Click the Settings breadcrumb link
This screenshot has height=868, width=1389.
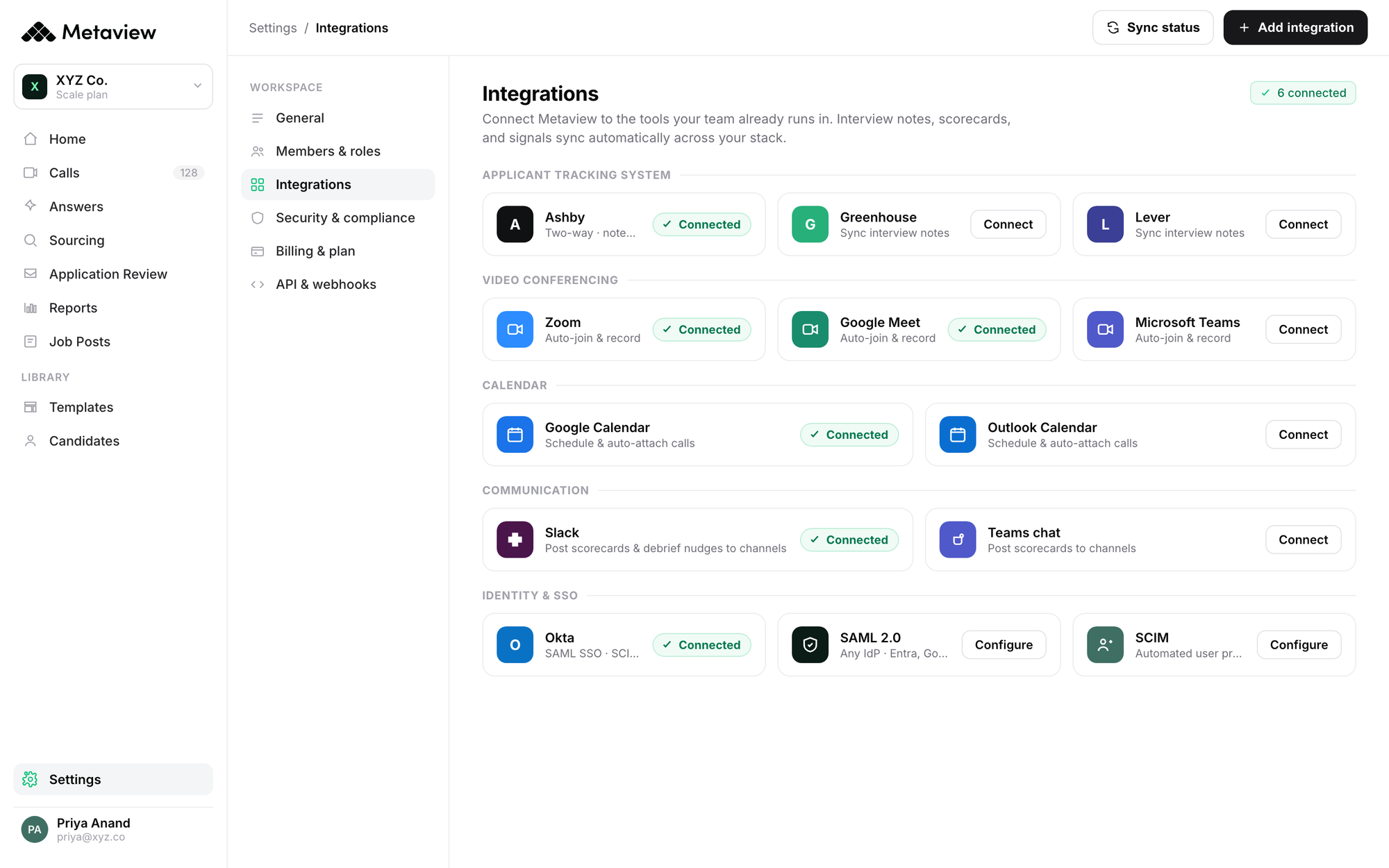pyautogui.click(x=273, y=28)
